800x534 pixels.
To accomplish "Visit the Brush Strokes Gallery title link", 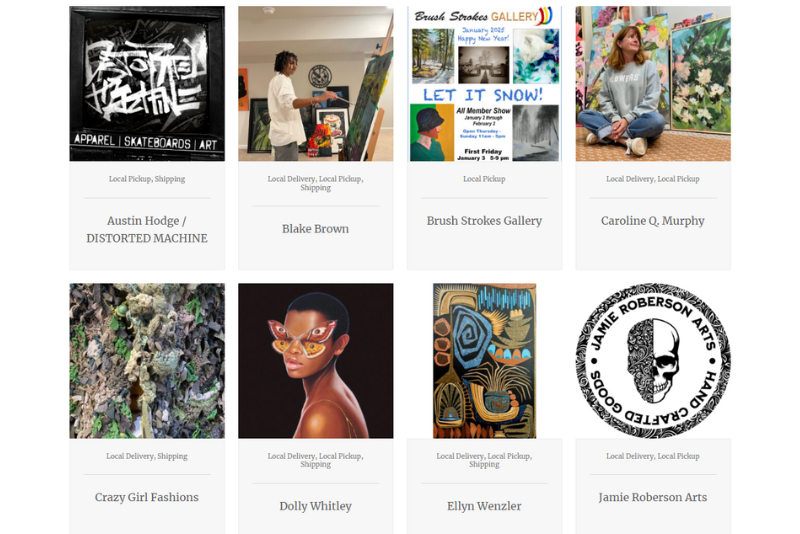I will click(x=484, y=221).
